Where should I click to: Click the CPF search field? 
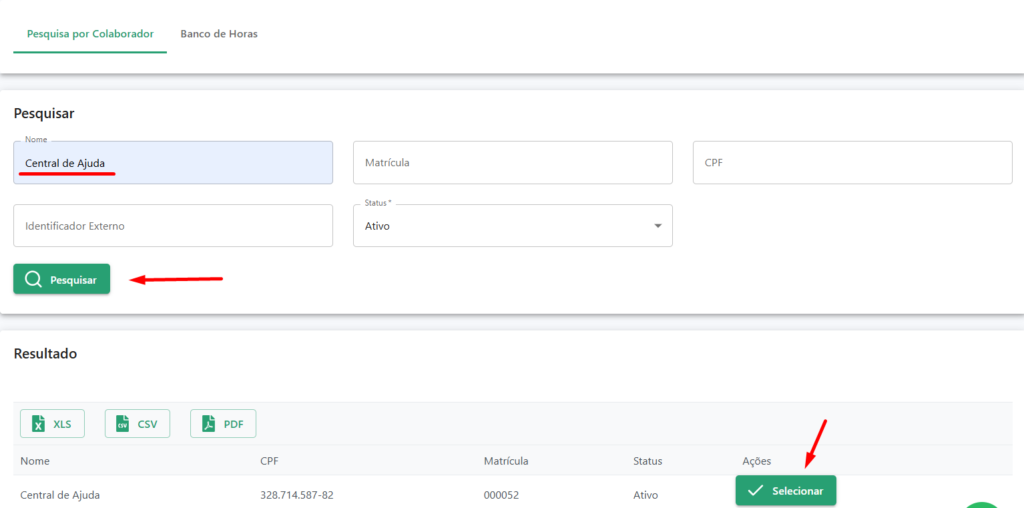coord(852,163)
